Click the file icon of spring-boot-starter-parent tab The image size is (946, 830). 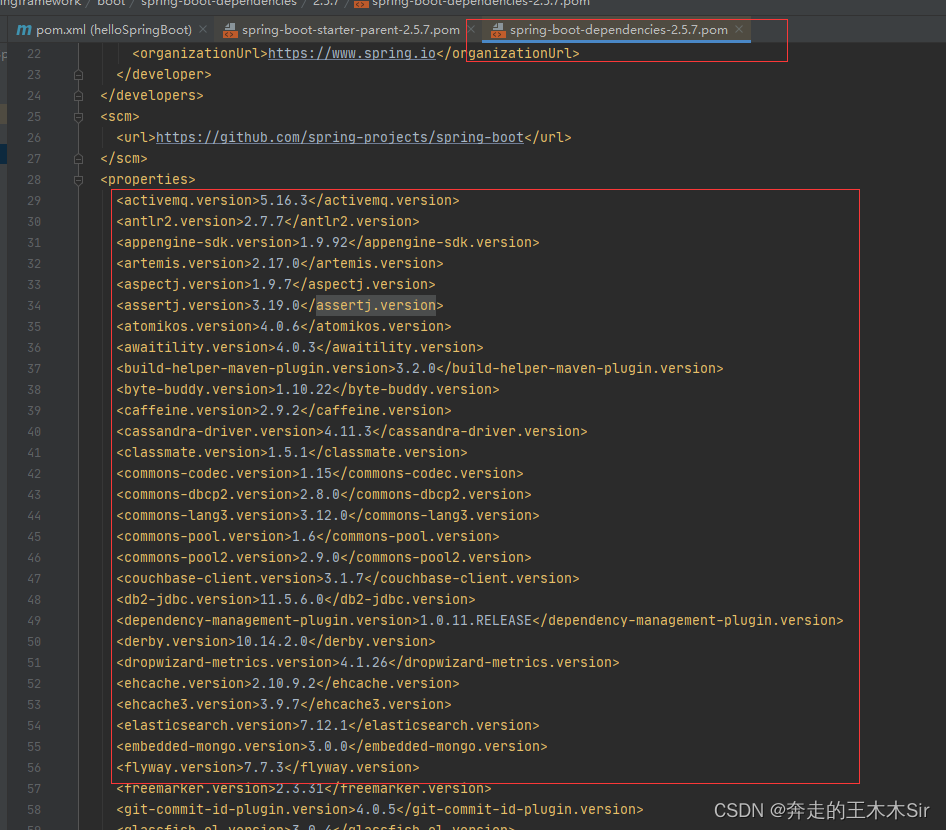point(230,30)
